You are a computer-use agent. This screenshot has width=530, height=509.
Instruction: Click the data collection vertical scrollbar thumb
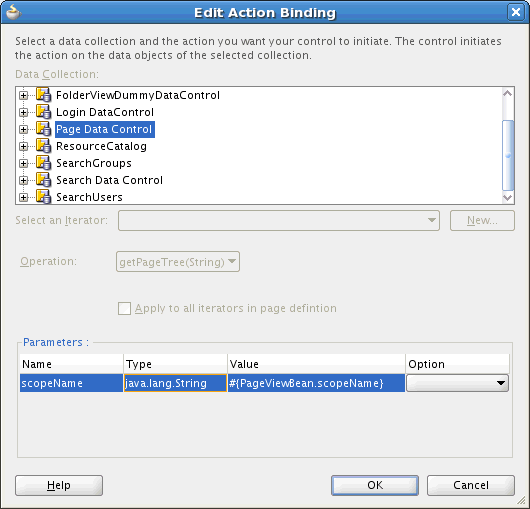click(x=508, y=155)
